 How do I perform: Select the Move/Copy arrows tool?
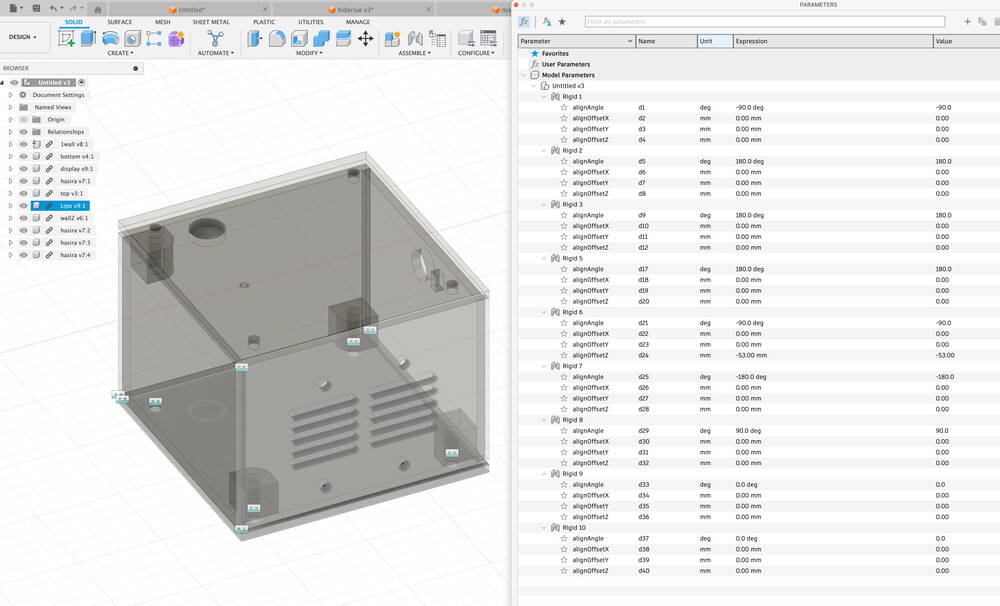click(x=365, y=38)
